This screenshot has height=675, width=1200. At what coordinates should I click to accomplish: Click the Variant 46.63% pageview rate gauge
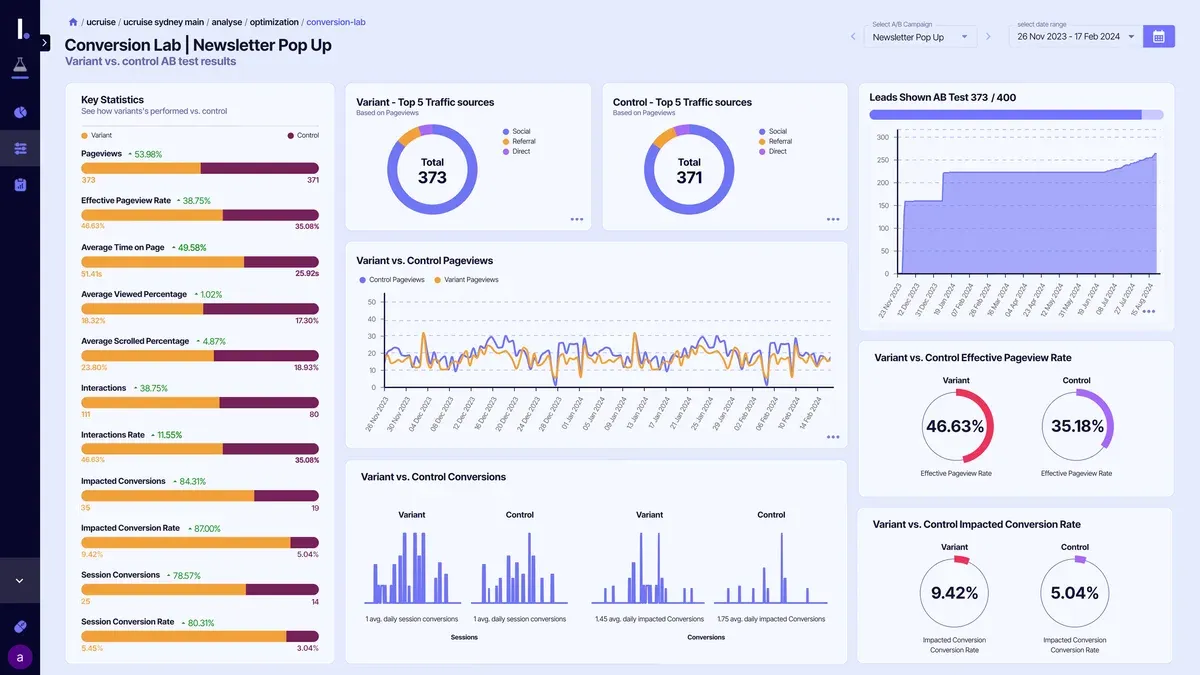(956, 426)
